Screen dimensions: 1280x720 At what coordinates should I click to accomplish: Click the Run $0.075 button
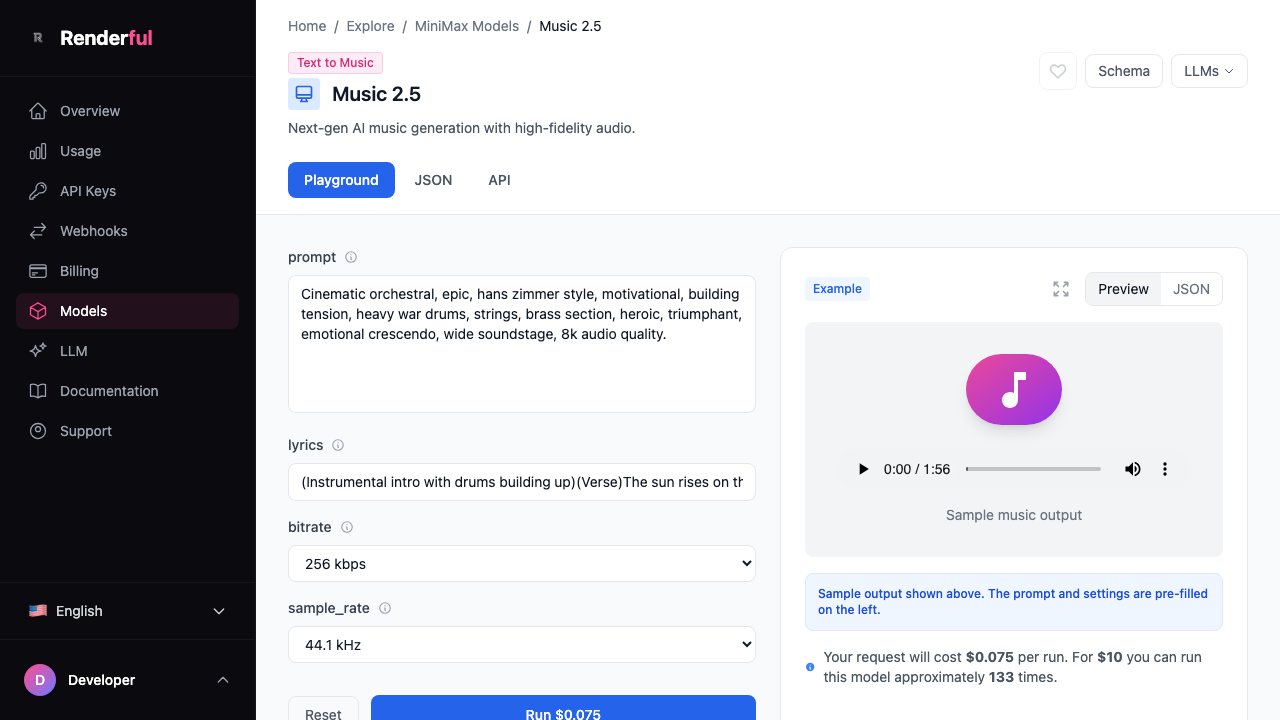563,712
